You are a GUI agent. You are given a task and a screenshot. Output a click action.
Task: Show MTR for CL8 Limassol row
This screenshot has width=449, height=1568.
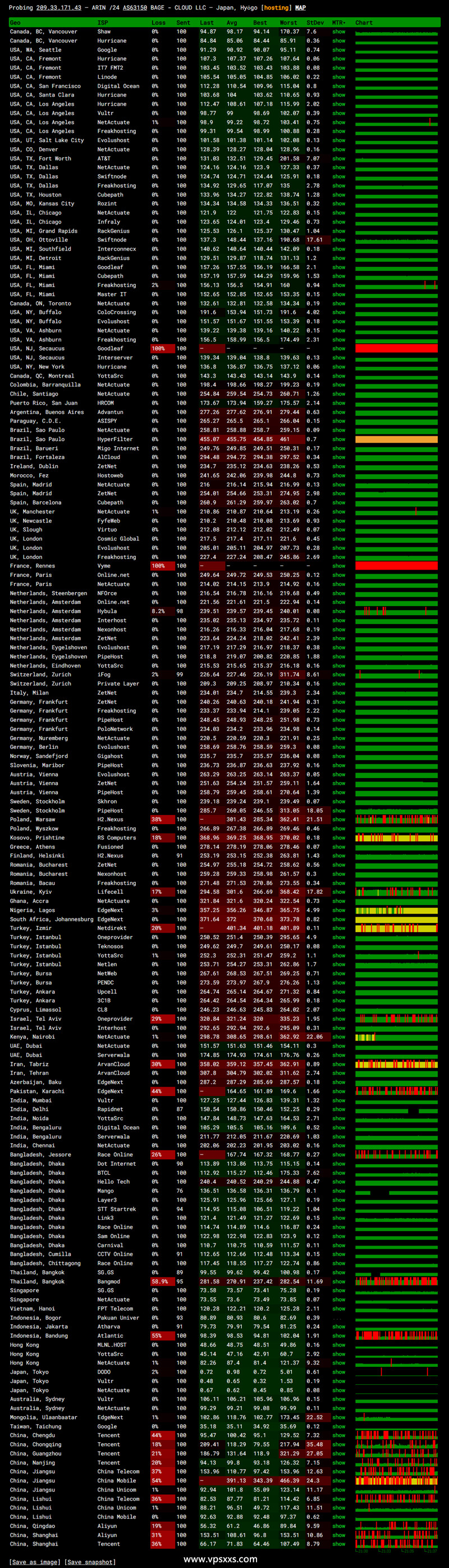click(x=338, y=1010)
